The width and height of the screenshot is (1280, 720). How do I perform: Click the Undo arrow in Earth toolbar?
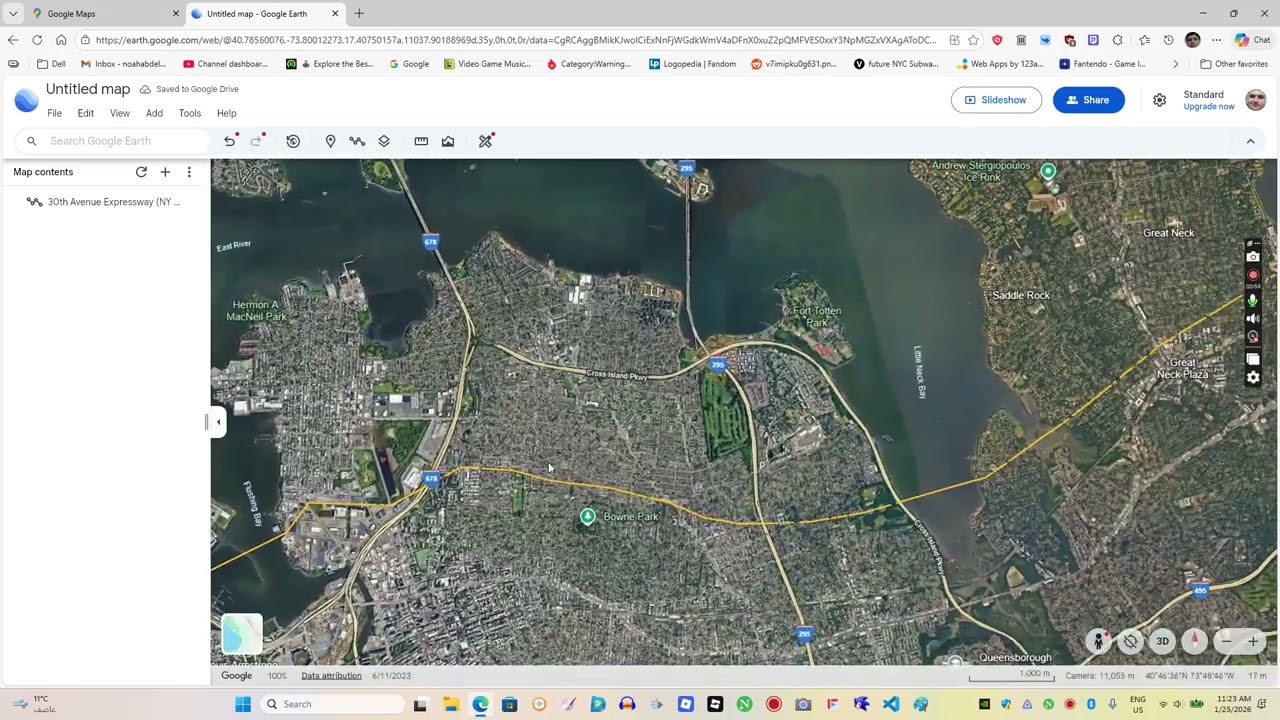coord(229,141)
